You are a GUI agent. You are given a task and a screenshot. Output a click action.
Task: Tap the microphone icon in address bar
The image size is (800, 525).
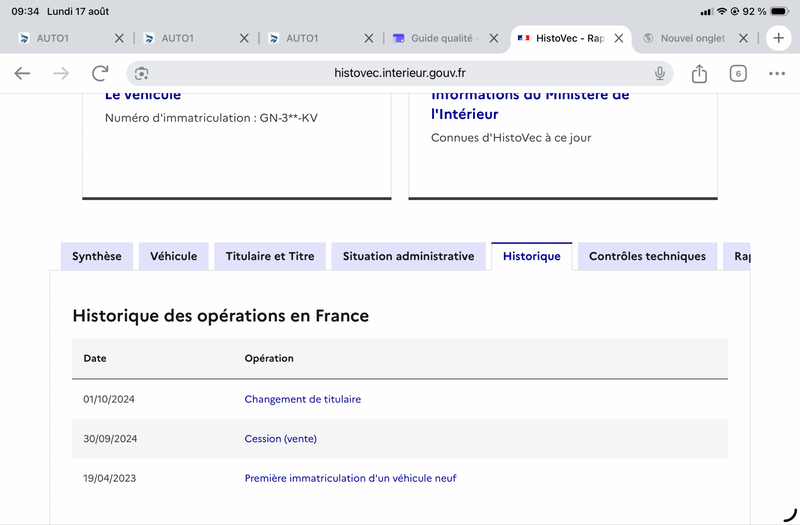pyautogui.click(x=660, y=73)
